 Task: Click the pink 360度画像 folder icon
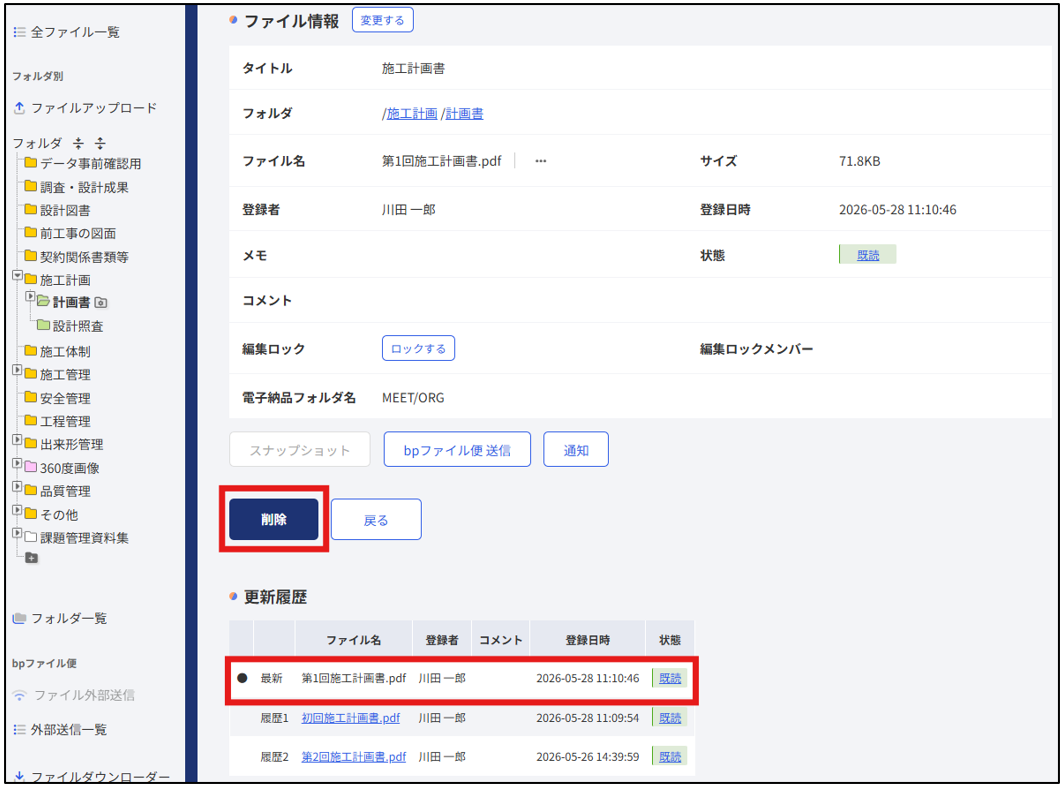(31, 467)
